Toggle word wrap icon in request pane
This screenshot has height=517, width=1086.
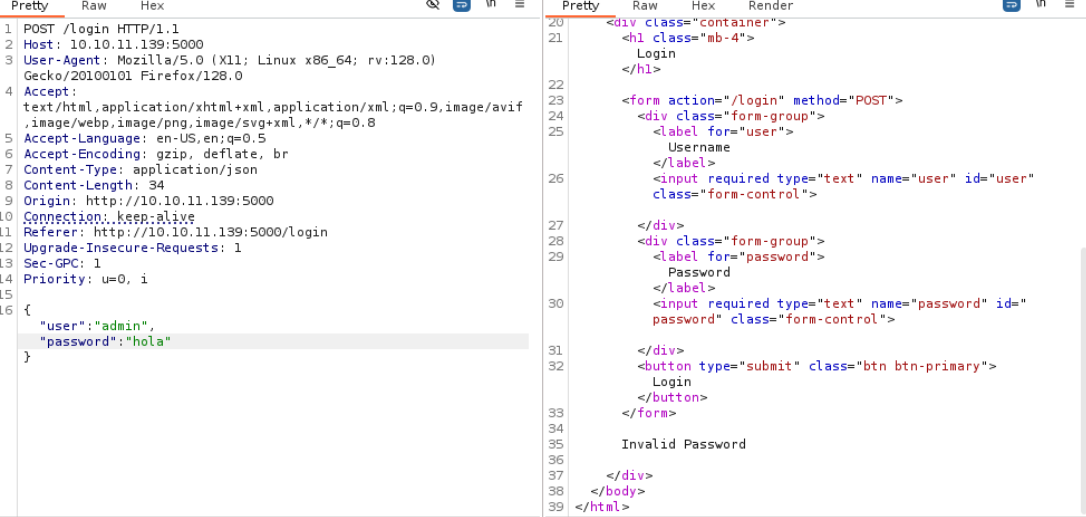461,5
